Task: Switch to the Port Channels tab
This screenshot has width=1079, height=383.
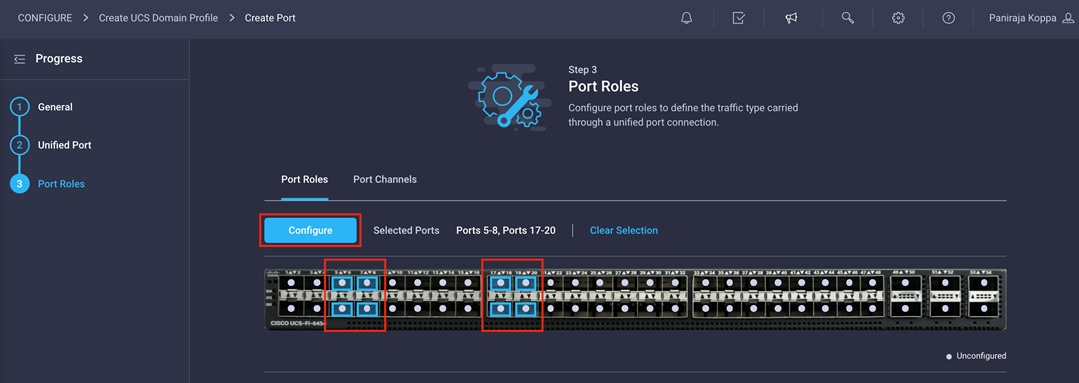Action: [x=385, y=179]
